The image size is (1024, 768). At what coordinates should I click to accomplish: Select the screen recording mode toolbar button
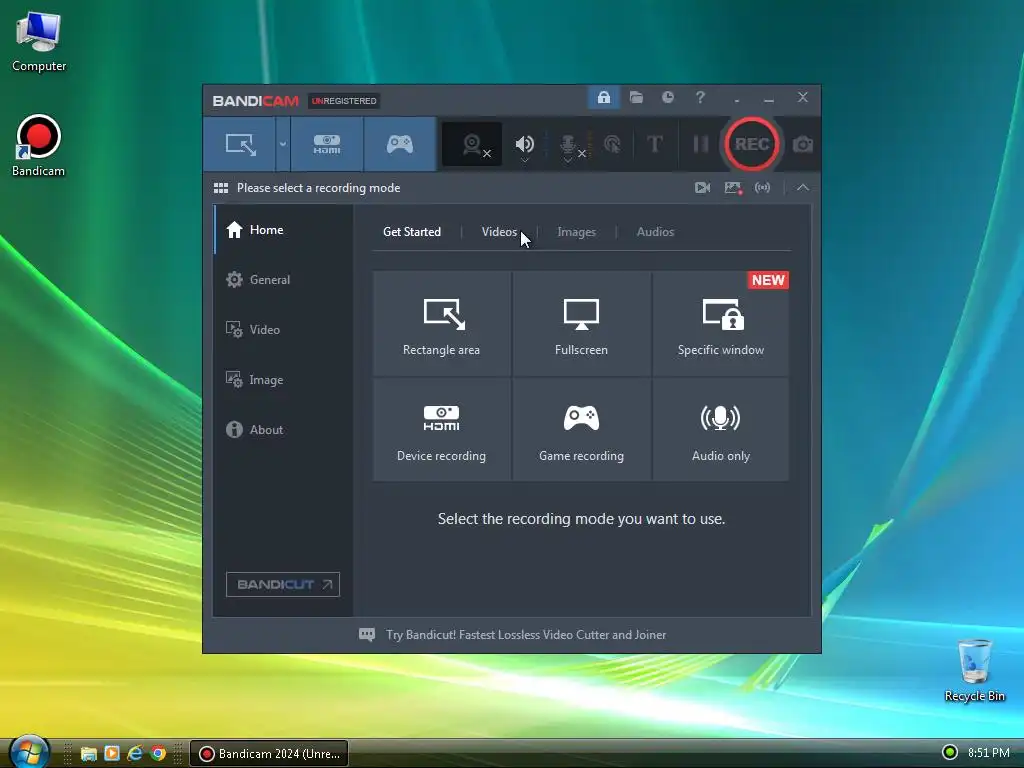[x=240, y=144]
